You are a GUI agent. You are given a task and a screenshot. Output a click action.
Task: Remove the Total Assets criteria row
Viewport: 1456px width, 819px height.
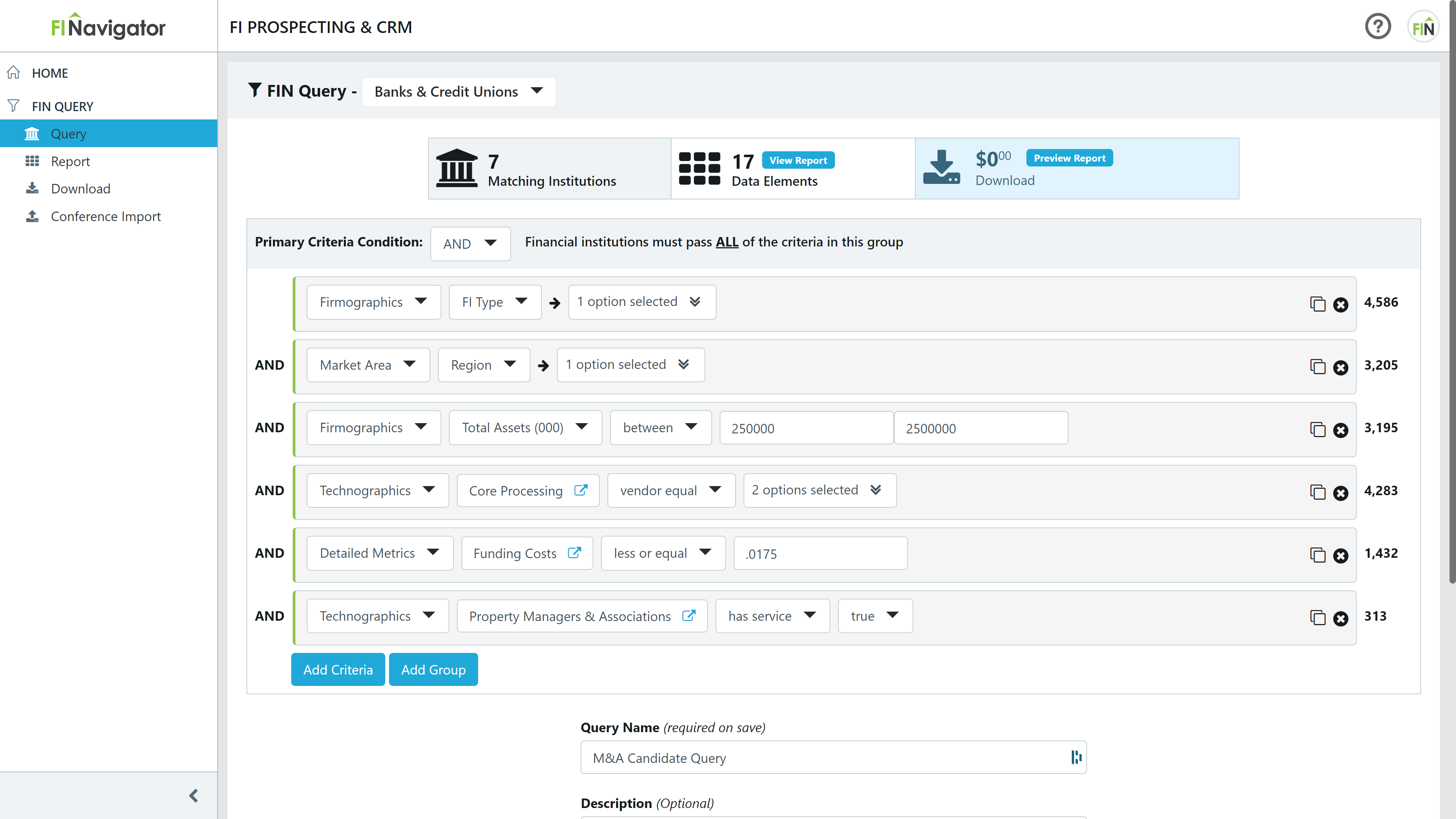pyautogui.click(x=1341, y=430)
